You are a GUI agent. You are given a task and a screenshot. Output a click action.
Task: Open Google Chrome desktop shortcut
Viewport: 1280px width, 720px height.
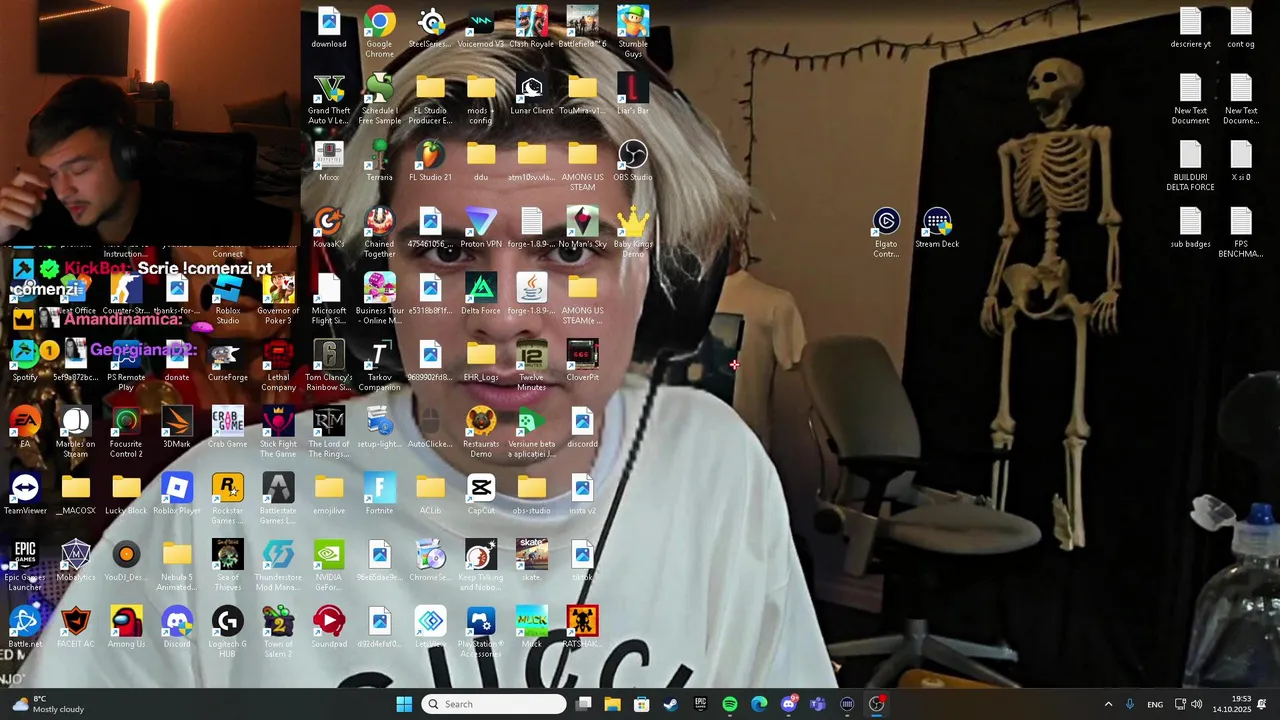pyautogui.click(x=379, y=31)
